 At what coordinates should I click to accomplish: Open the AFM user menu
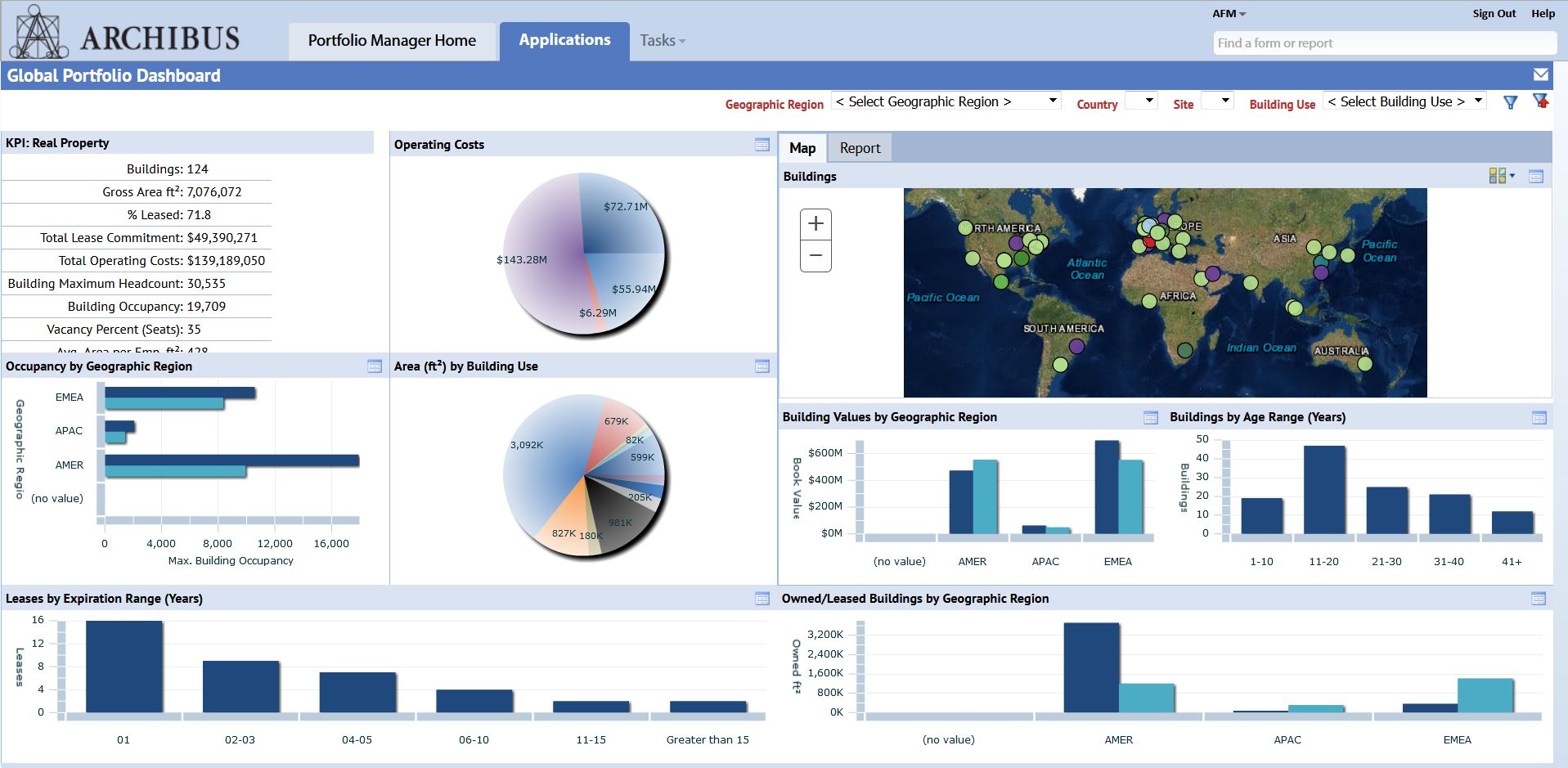click(x=1229, y=14)
